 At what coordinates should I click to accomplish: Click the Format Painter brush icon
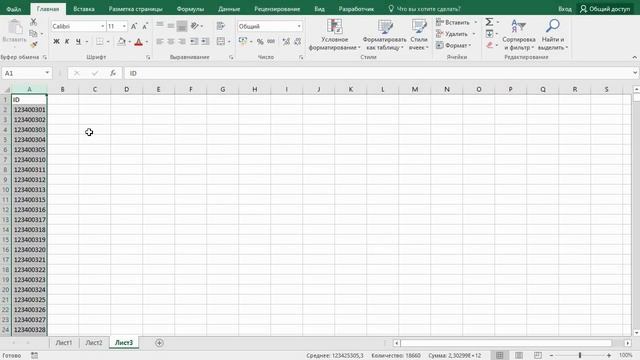[x=33, y=44]
